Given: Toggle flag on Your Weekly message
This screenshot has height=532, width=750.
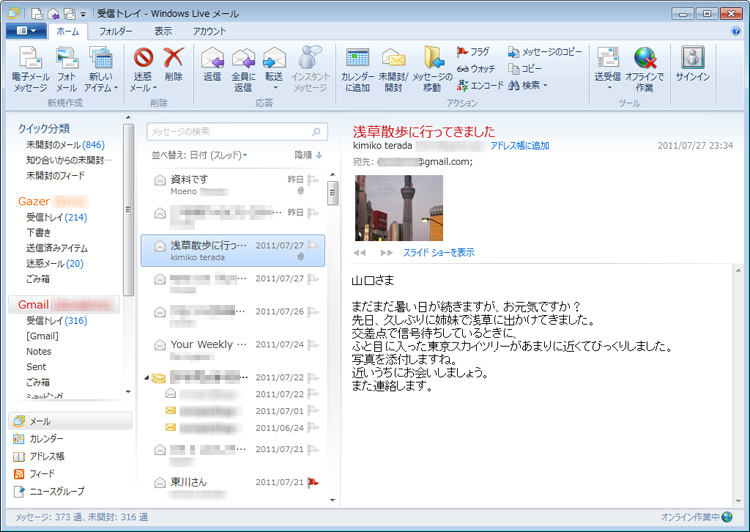Looking at the screenshot, I should click(313, 344).
